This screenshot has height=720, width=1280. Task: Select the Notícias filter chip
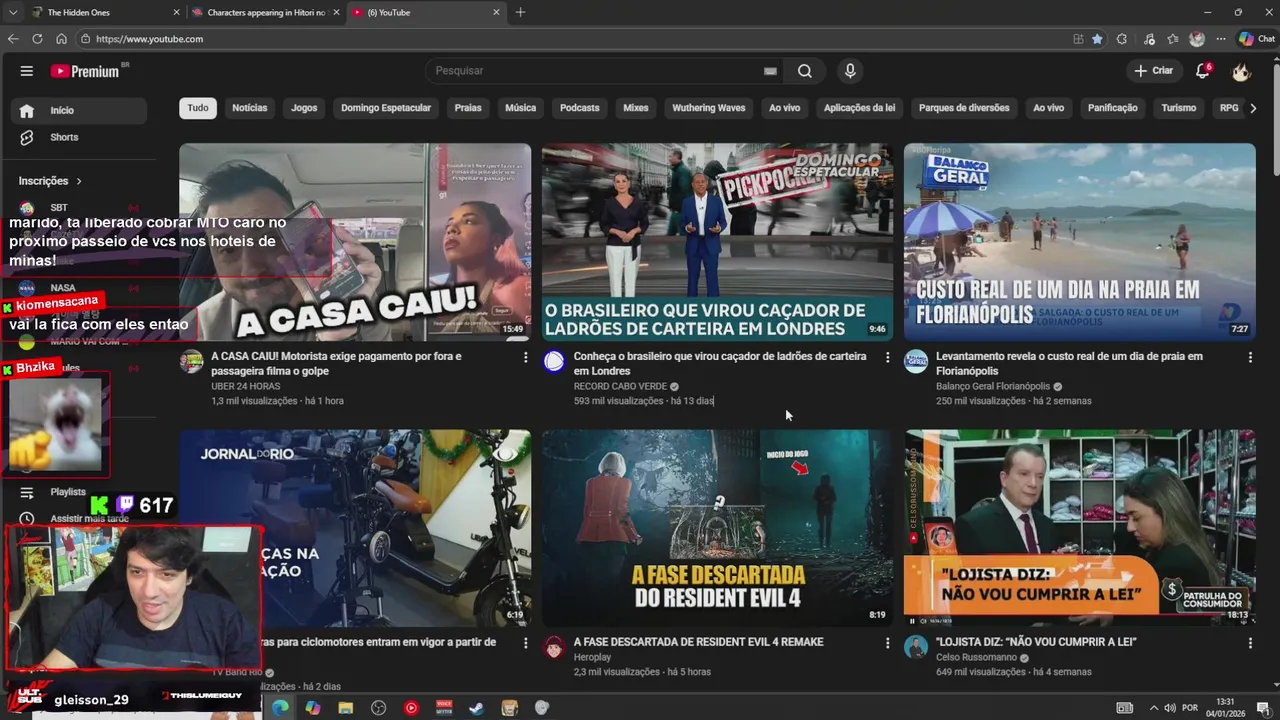coord(250,108)
